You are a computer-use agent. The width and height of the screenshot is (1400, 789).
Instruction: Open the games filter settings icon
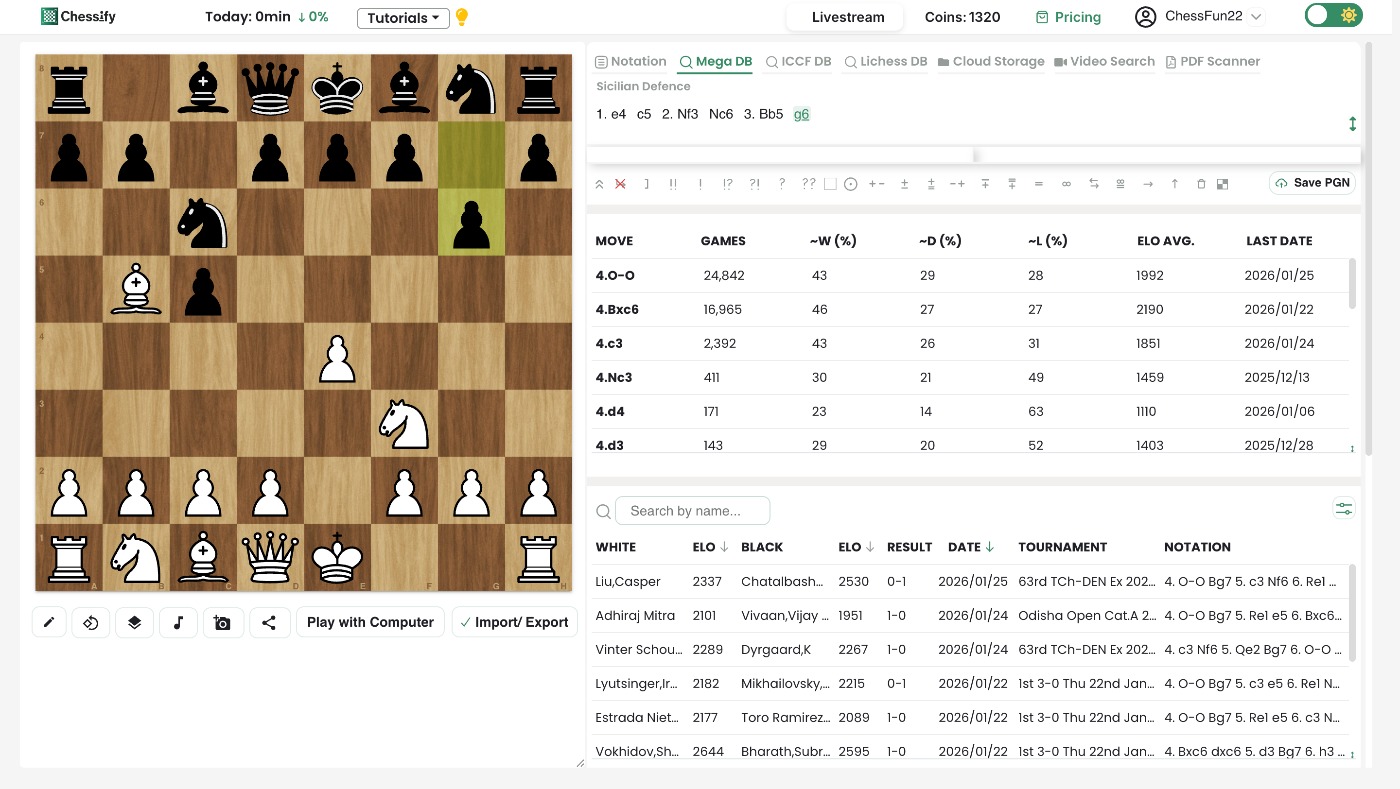(1343, 509)
